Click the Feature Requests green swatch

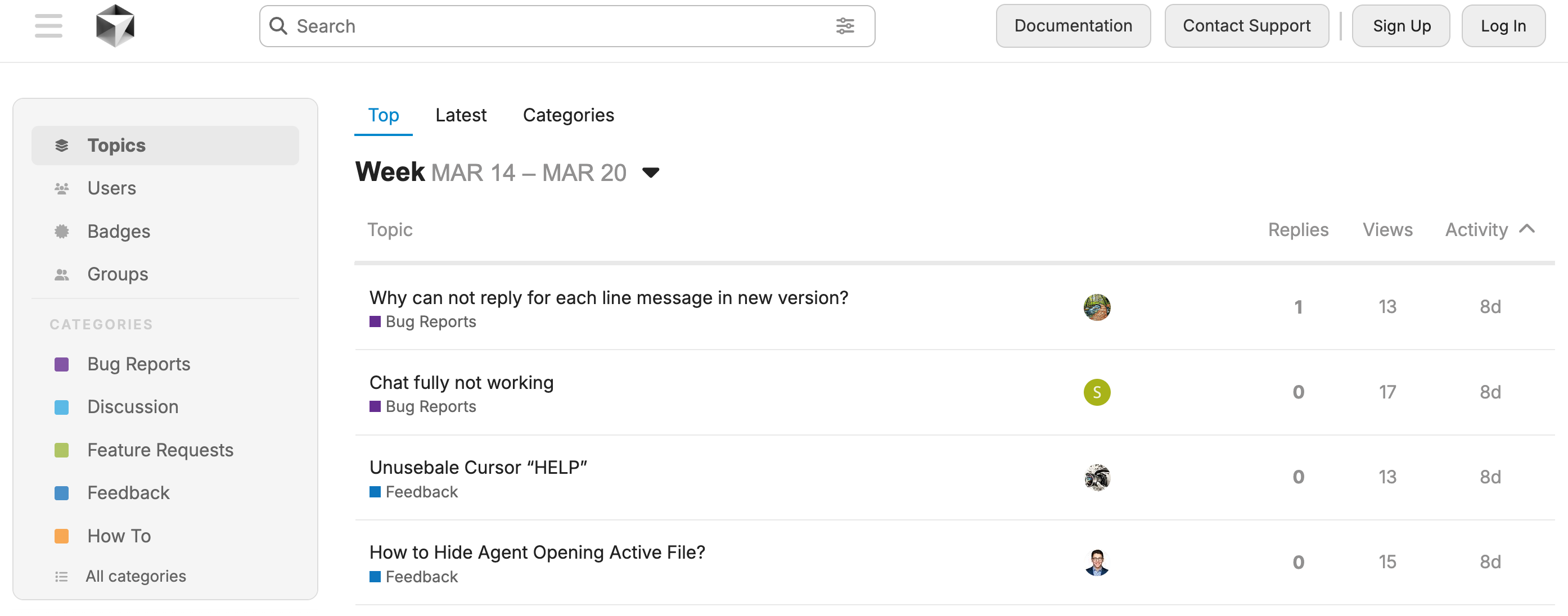(x=61, y=450)
